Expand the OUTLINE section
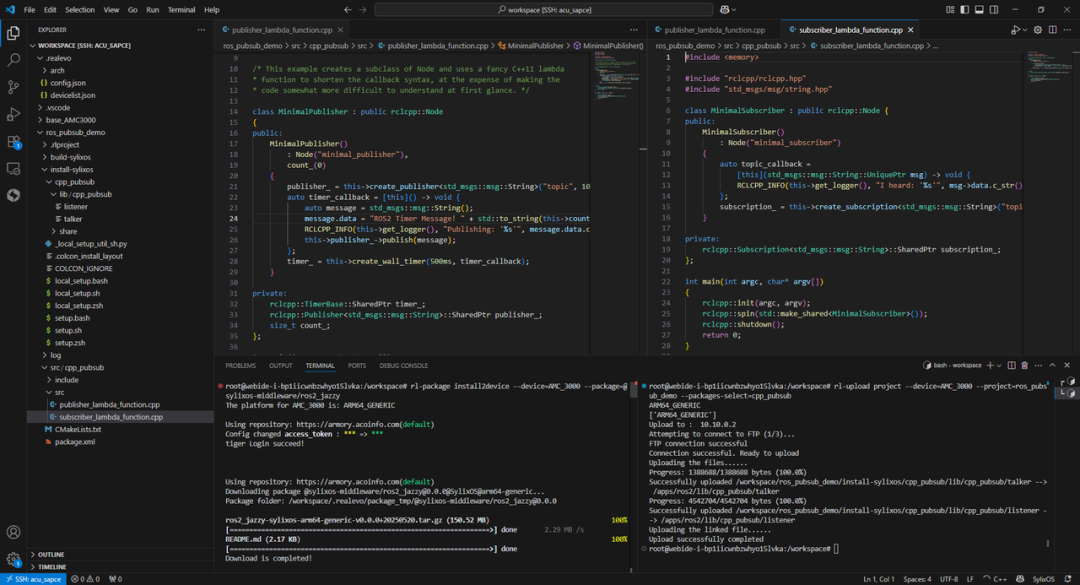1080x585 pixels. (x=51, y=554)
